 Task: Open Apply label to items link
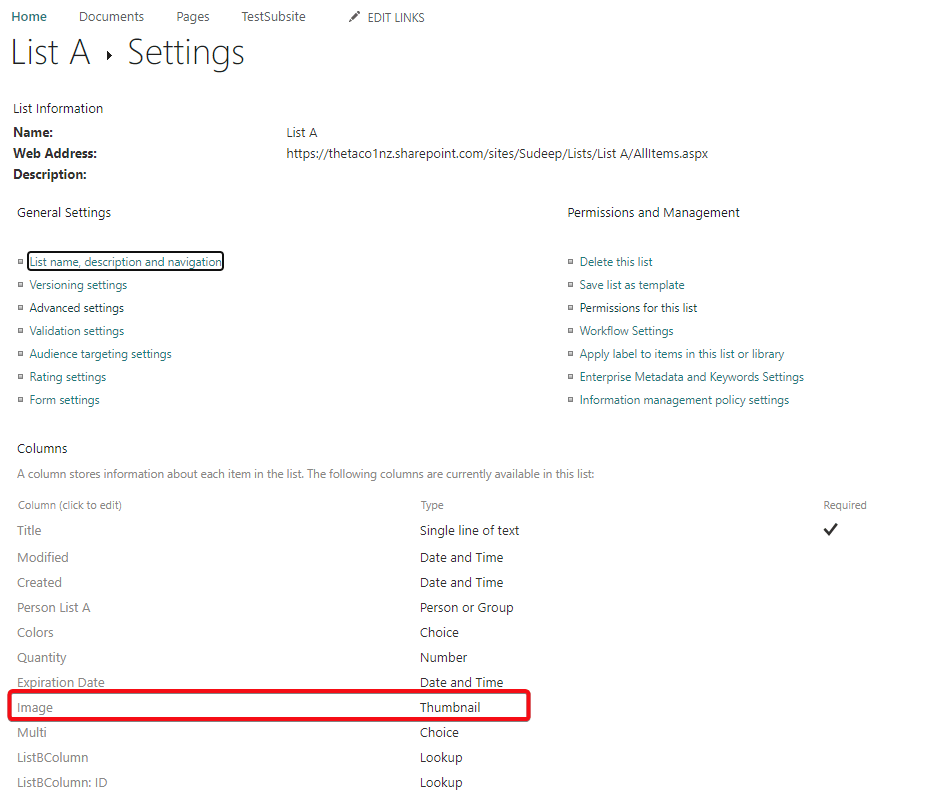[682, 354]
